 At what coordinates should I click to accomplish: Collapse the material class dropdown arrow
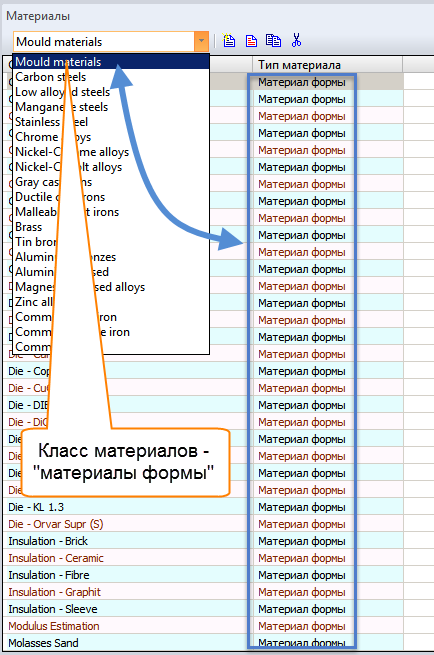click(201, 41)
